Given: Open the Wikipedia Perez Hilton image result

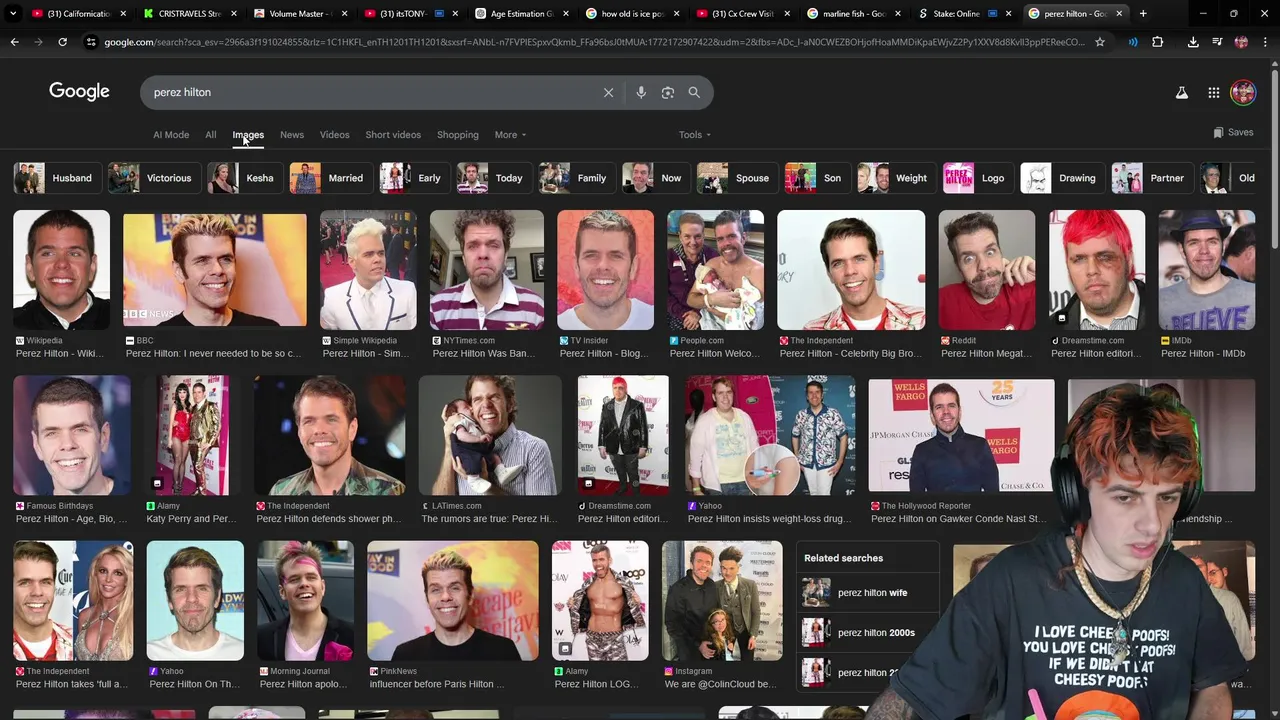Looking at the screenshot, I should tap(61, 270).
